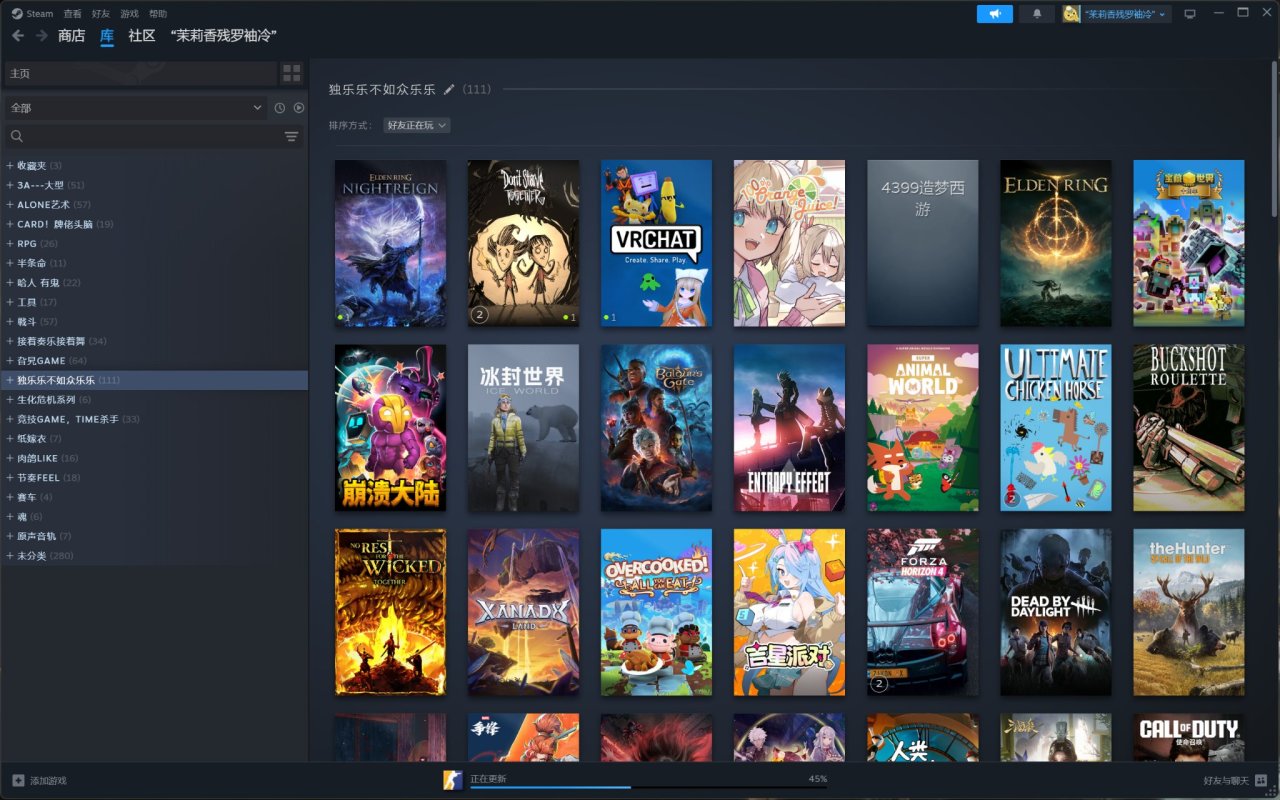The width and height of the screenshot is (1280, 800).
Task: Expand the 半条命 category
Action: [10, 263]
